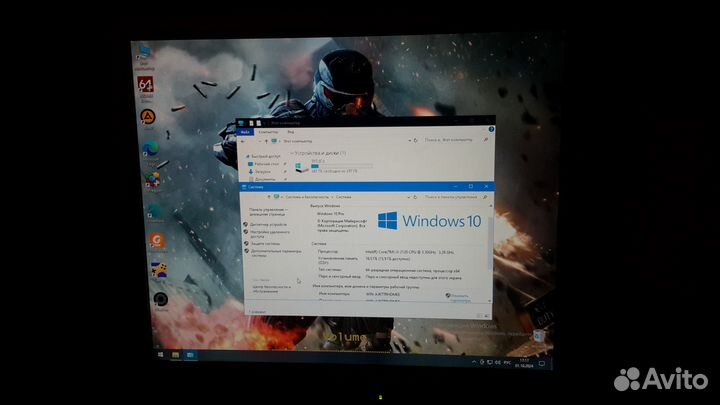Viewport: 720px width, 405px height.
Task: Open the colorful balls desktop shortcut
Action: click(152, 180)
